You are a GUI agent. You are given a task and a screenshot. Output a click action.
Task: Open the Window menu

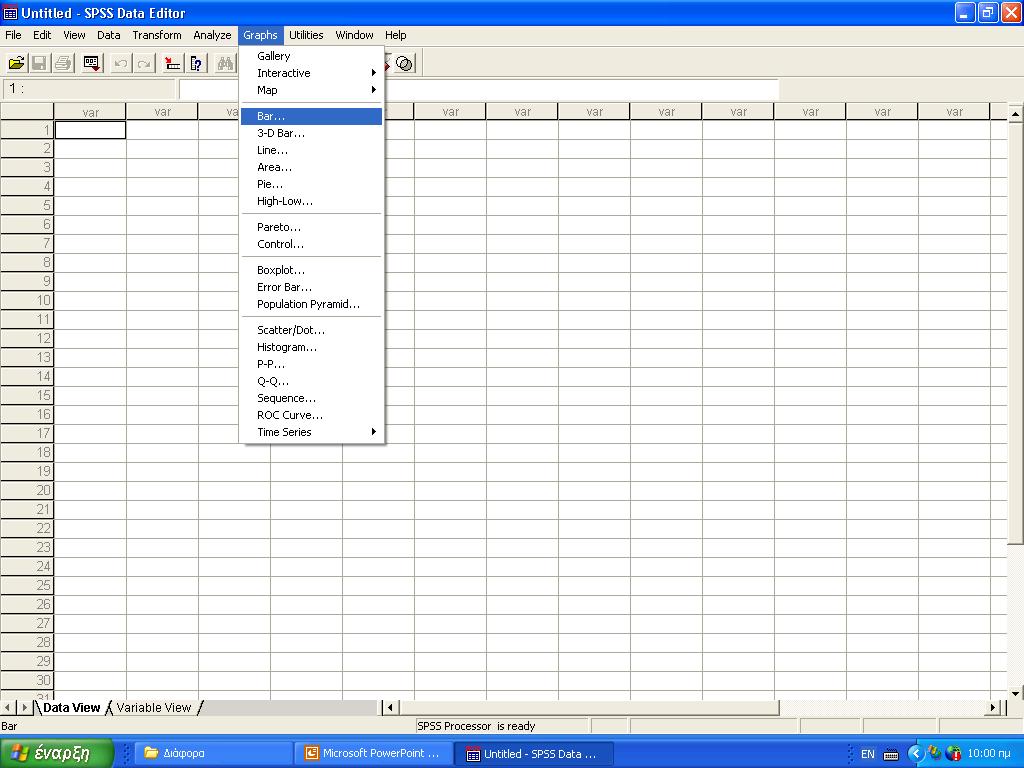point(354,35)
